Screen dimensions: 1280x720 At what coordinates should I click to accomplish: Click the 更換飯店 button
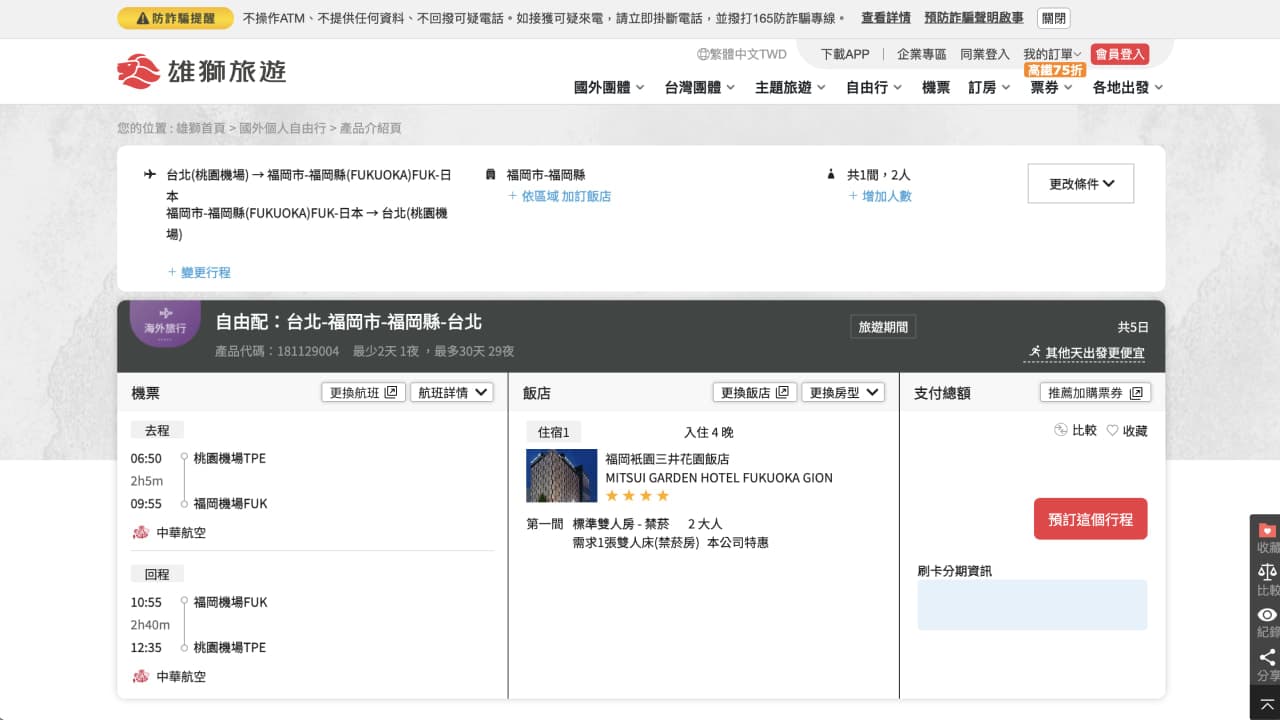[x=755, y=392]
